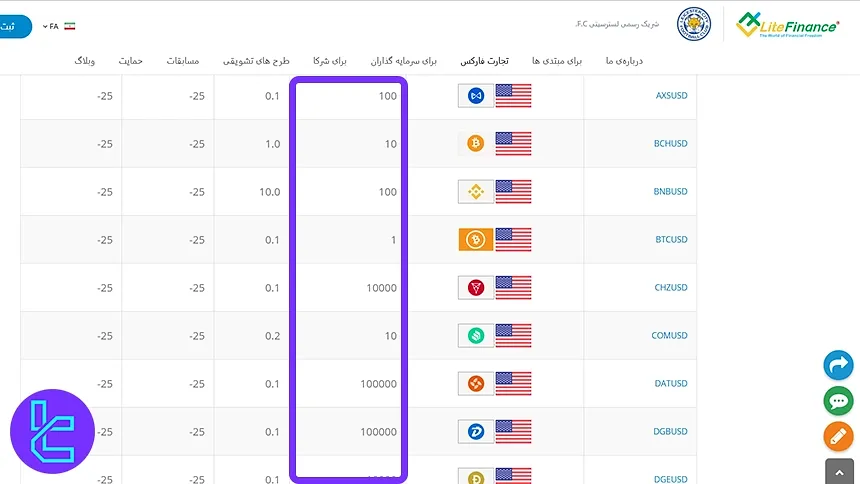Open the CHZUSD symbol link
Screen dimensions: 860x484
click(670, 288)
